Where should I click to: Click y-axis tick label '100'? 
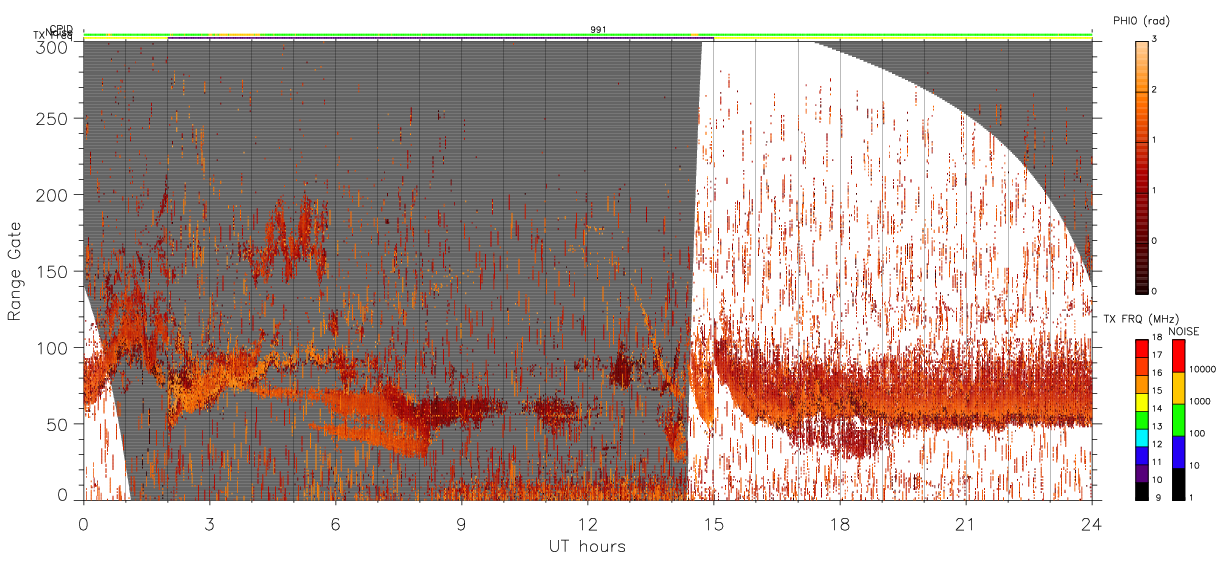click(x=52, y=347)
